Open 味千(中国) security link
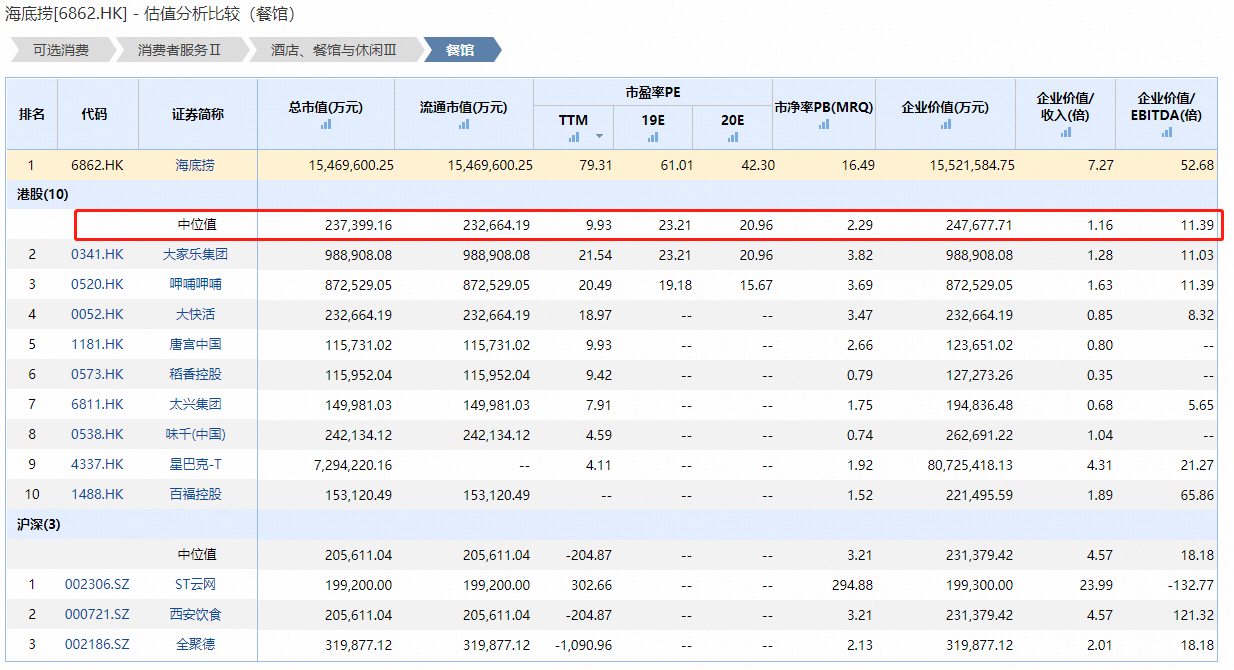Viewport: 1234px width, 670px height. click(x=195, y=434)
